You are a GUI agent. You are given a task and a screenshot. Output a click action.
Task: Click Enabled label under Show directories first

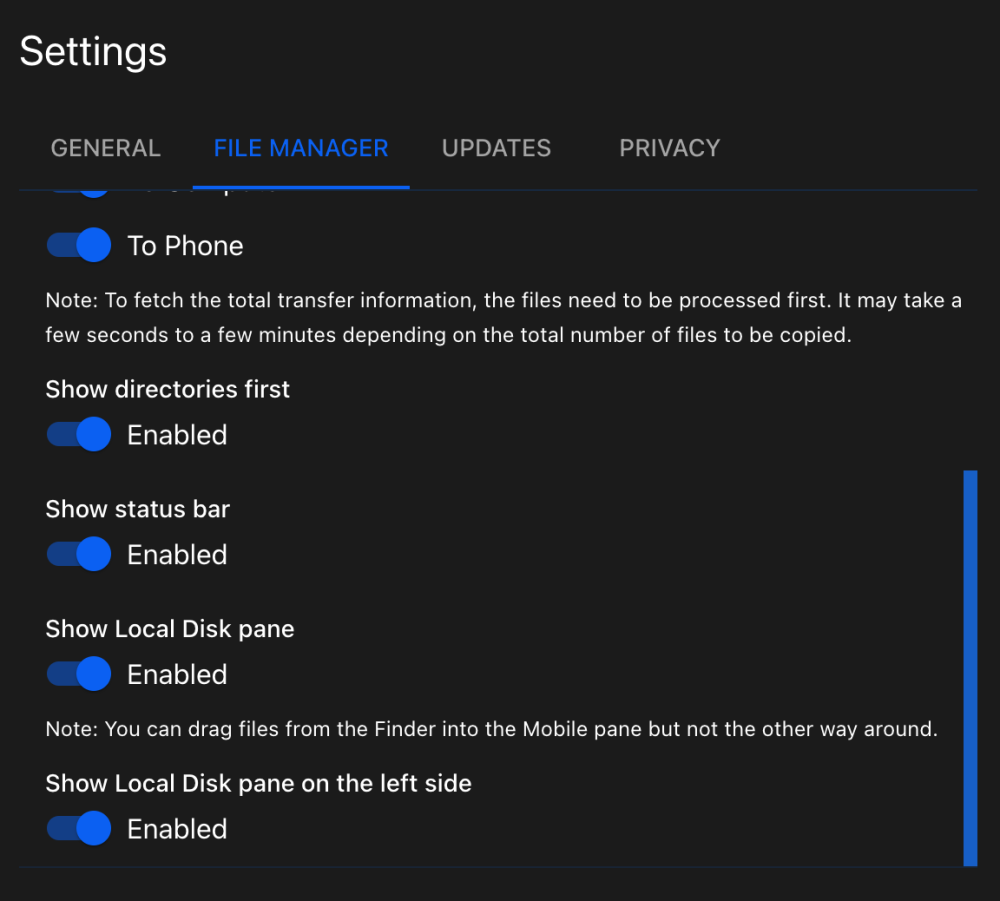(x=177, y=435)
